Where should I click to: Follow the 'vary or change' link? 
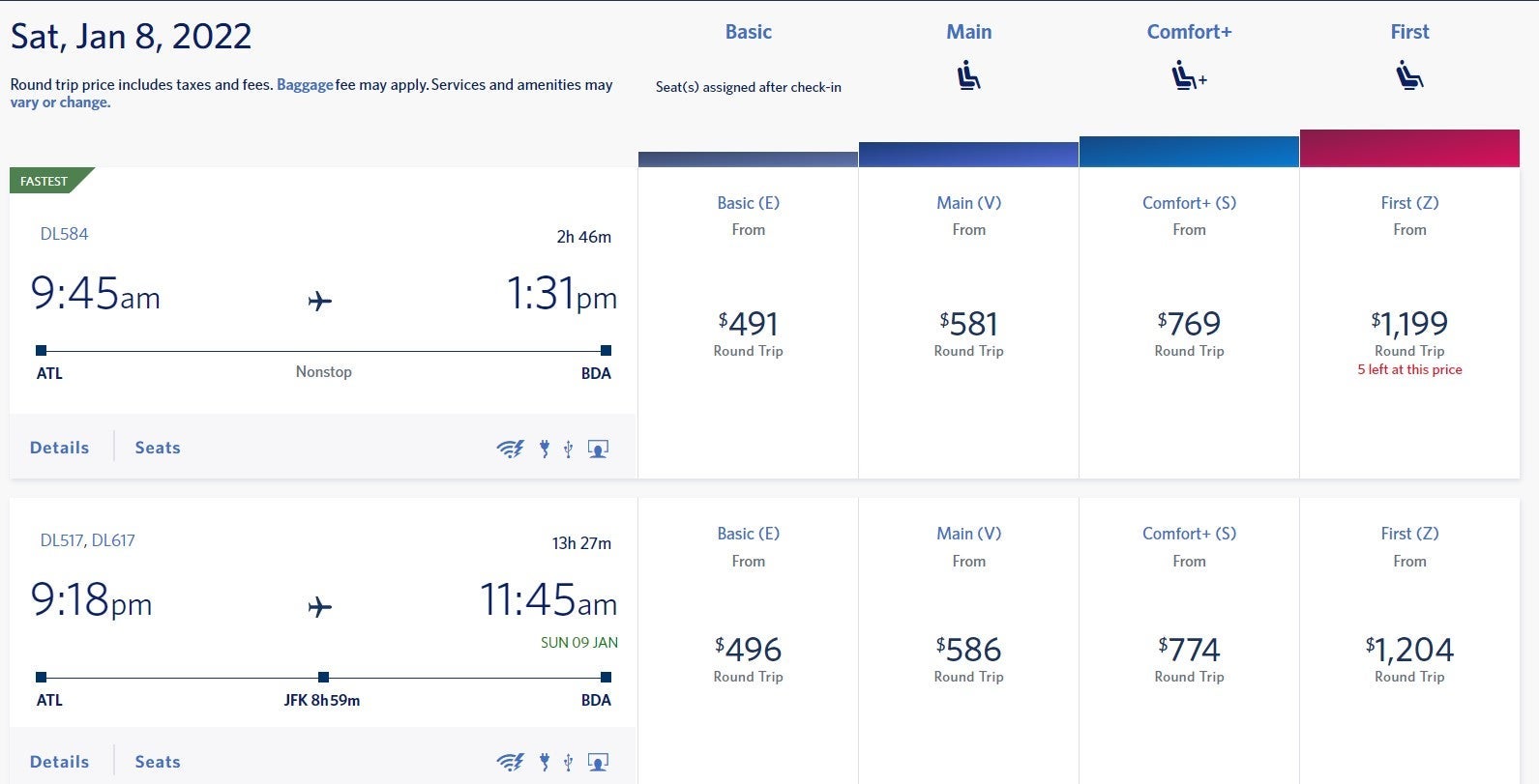tap(60, 102)
